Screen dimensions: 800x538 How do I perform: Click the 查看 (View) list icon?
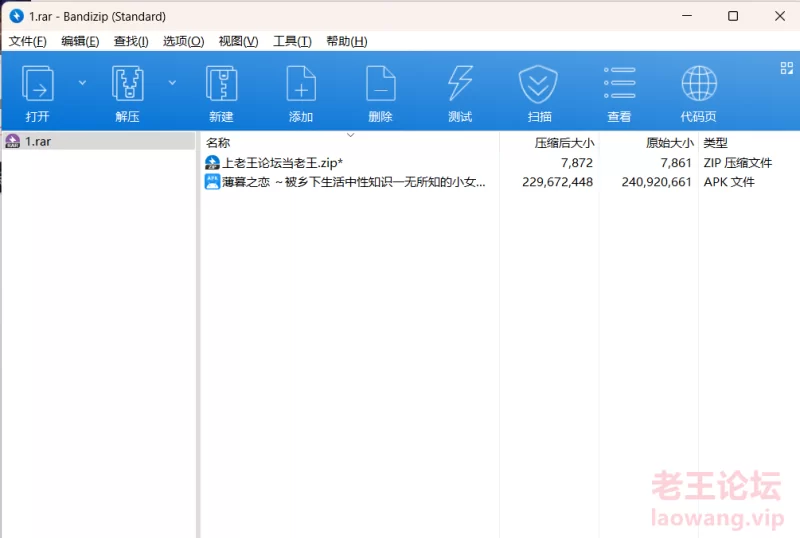619,83
